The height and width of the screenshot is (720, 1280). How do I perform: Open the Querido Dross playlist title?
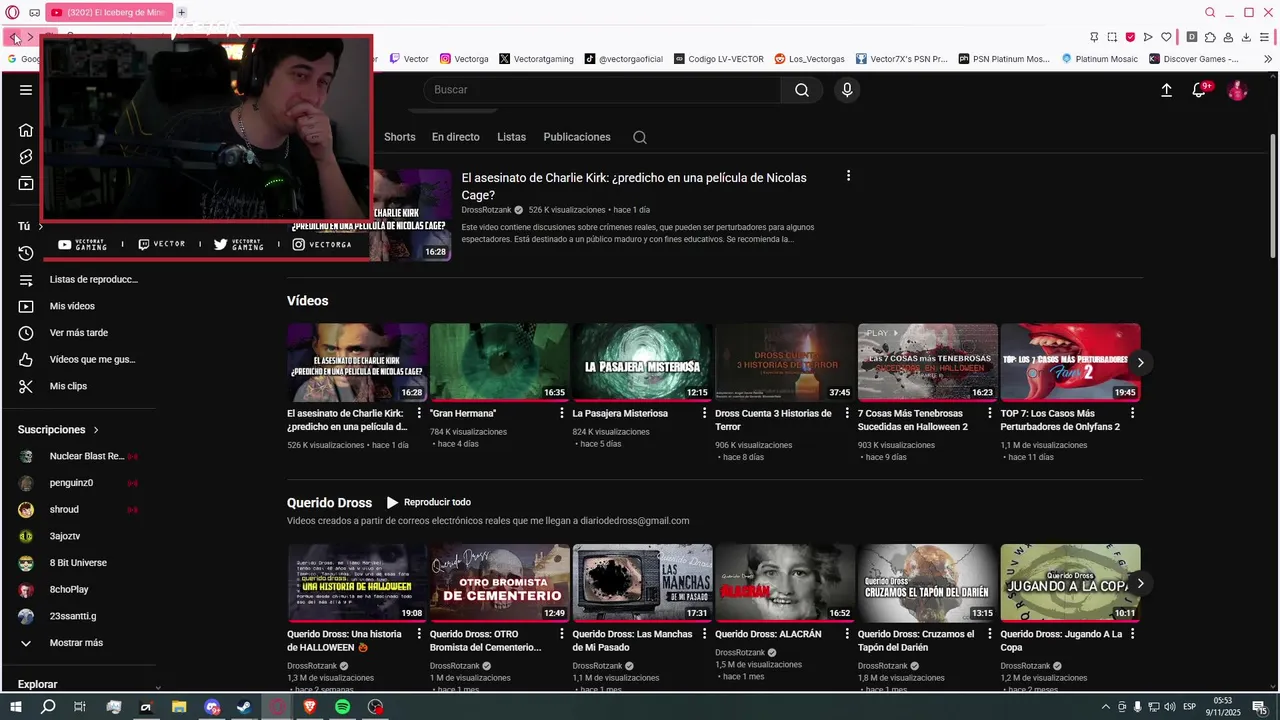(x=329, y=503)
